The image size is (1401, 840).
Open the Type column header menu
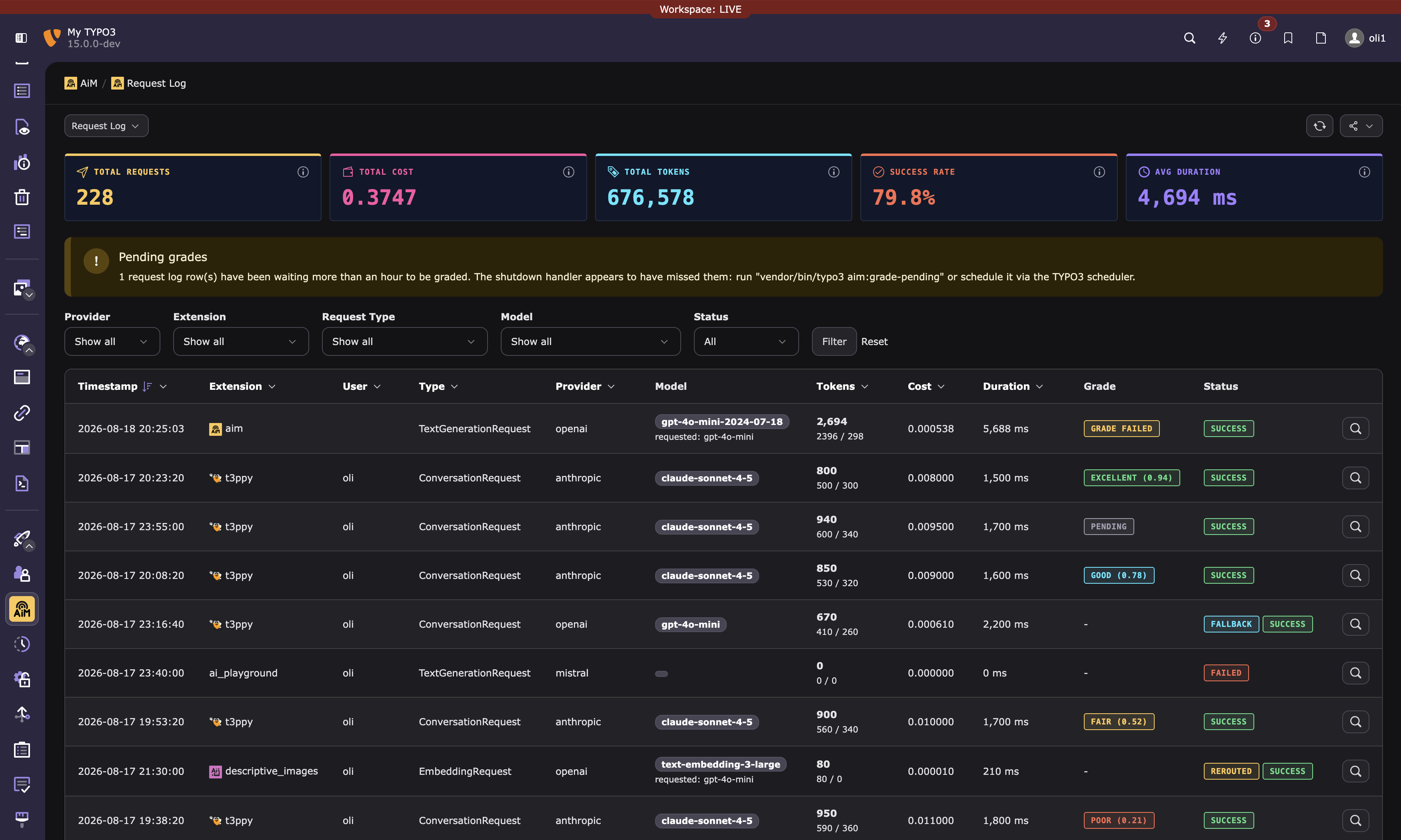coord(438,386)
